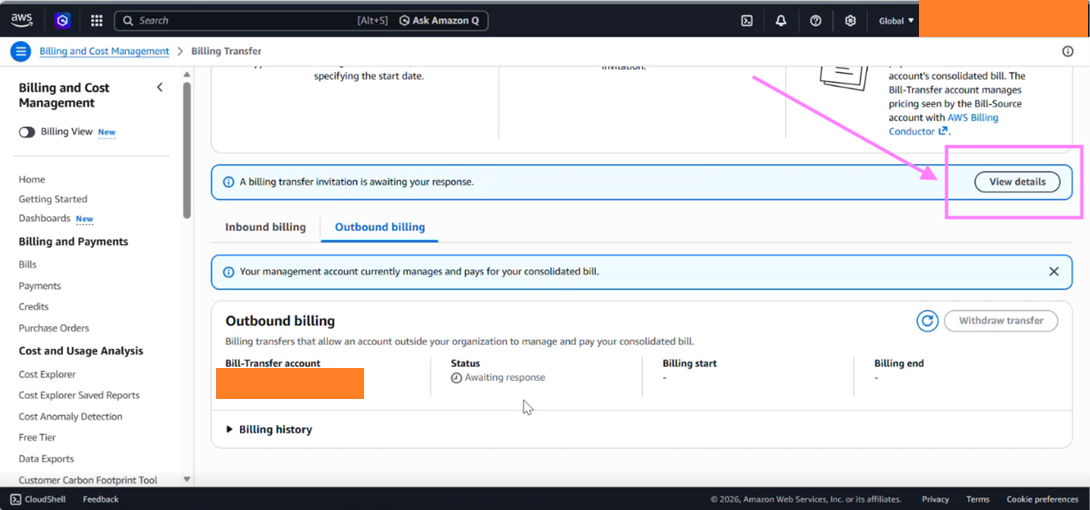Open Purchase Orders in the sidebar
Screen dimensions: 1090x510
(54, 328)
